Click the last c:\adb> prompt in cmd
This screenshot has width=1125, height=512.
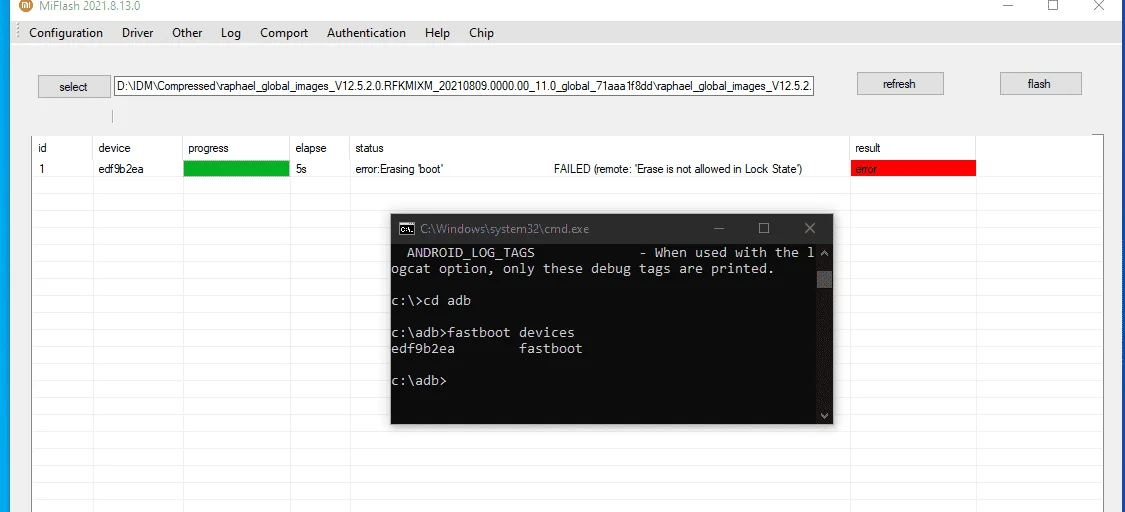pyautogui.click(x=419, y=381)
